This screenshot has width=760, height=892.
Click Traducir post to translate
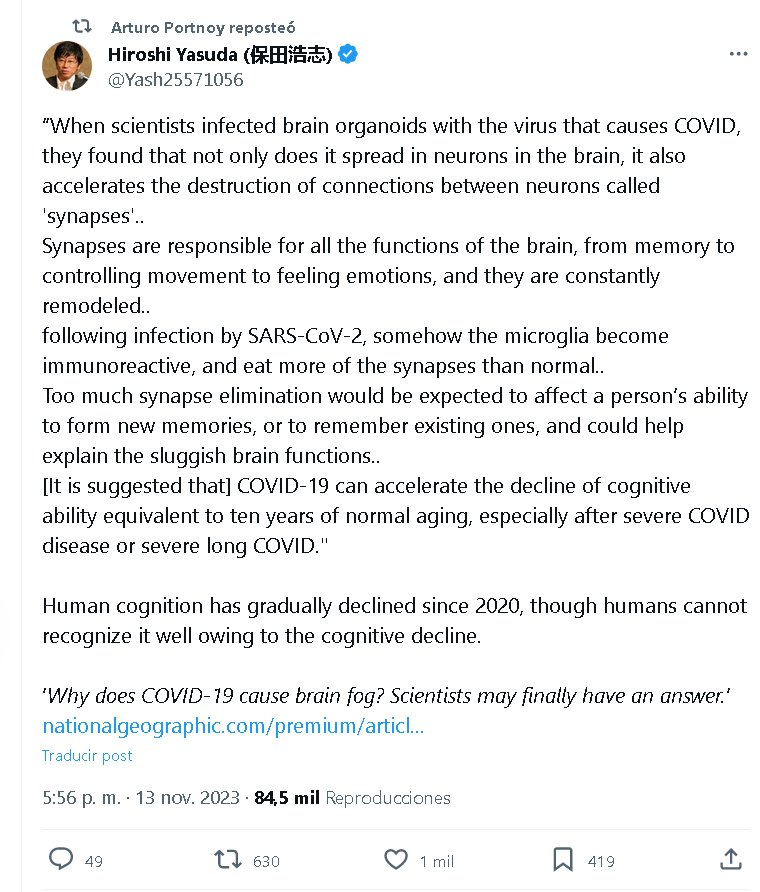pos(87,756)
